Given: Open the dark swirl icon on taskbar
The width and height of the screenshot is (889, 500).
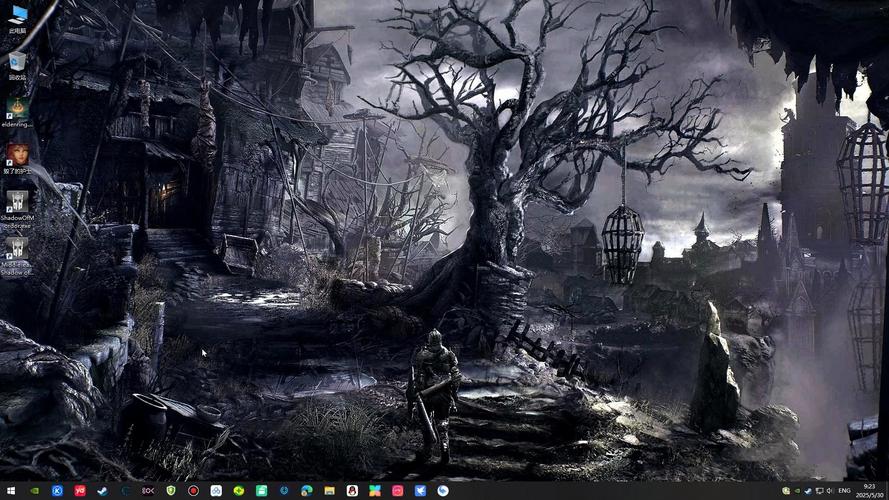Looking at the screenshot, I should click(x=125, y=490).
